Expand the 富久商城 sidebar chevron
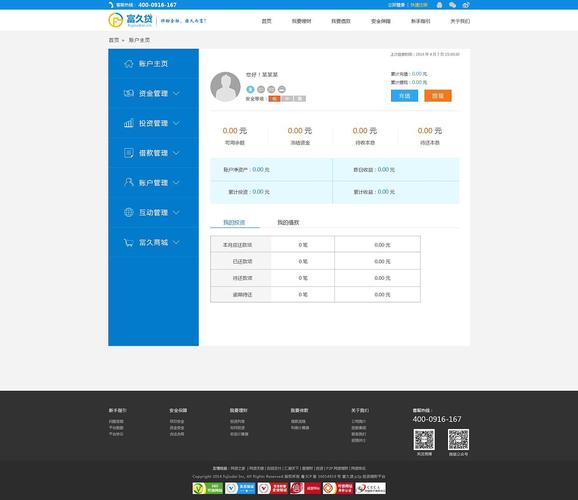 [x=176, y=242]
